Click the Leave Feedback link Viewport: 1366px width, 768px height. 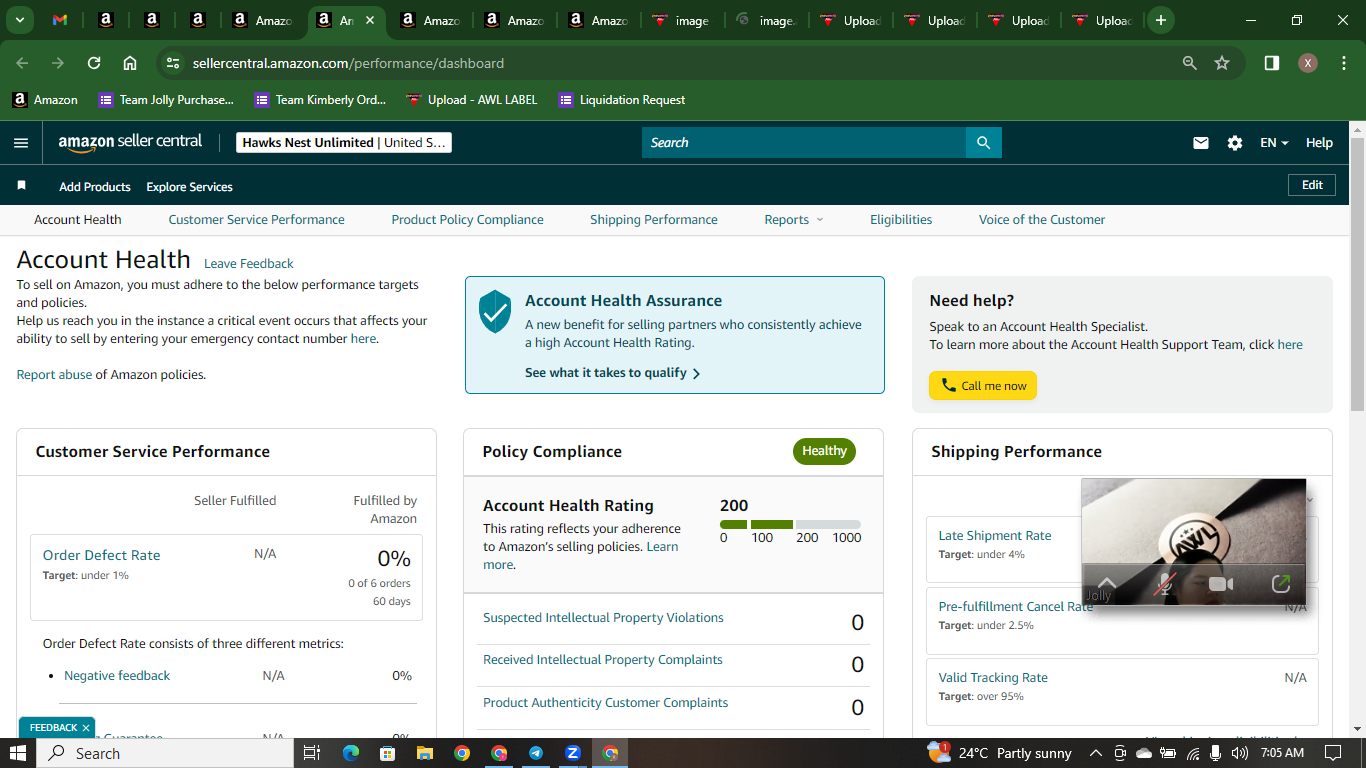tap(249, 264)
